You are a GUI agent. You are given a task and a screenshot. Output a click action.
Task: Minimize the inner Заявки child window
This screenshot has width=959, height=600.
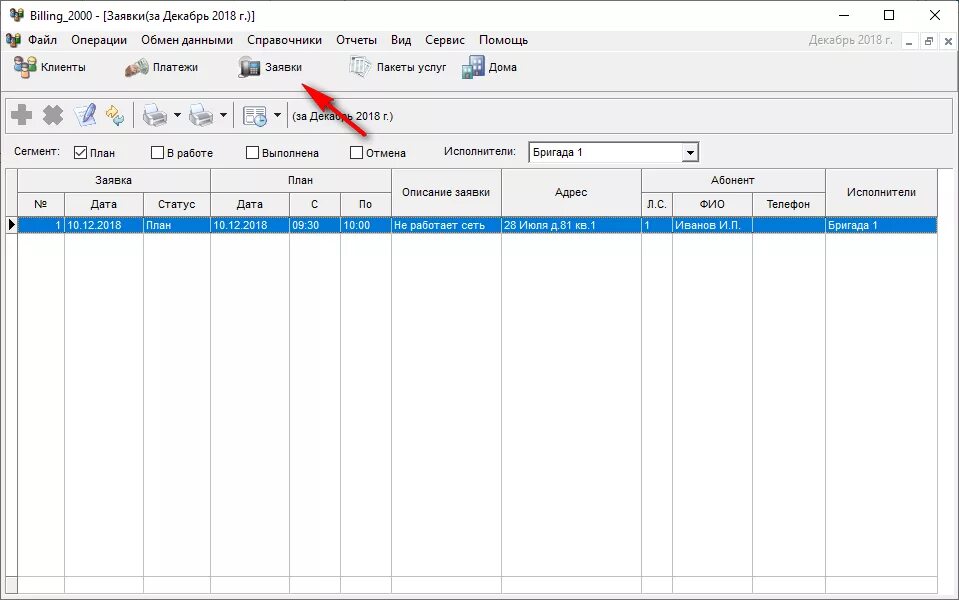[909, 42]
